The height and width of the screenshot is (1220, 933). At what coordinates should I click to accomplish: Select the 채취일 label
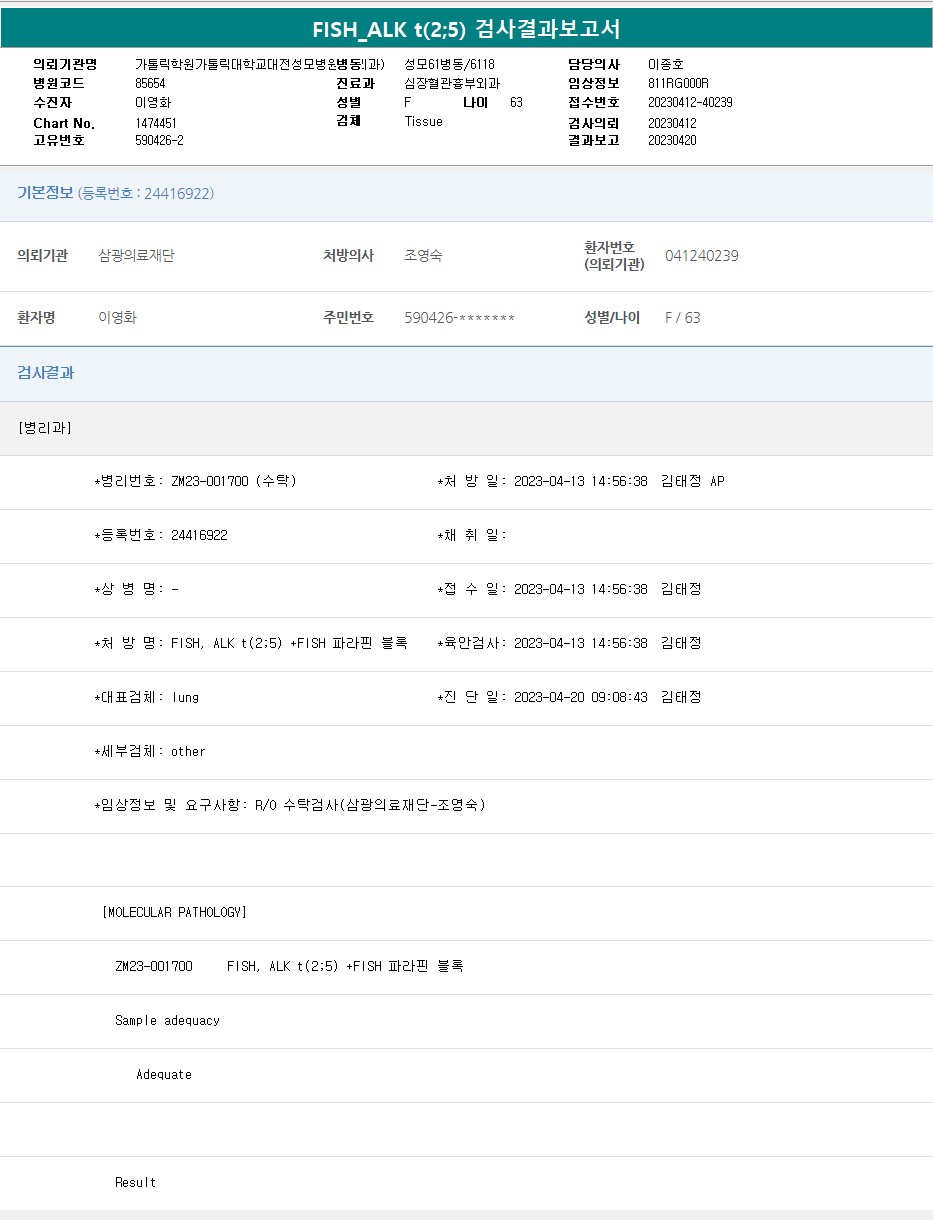pos(472,535)
